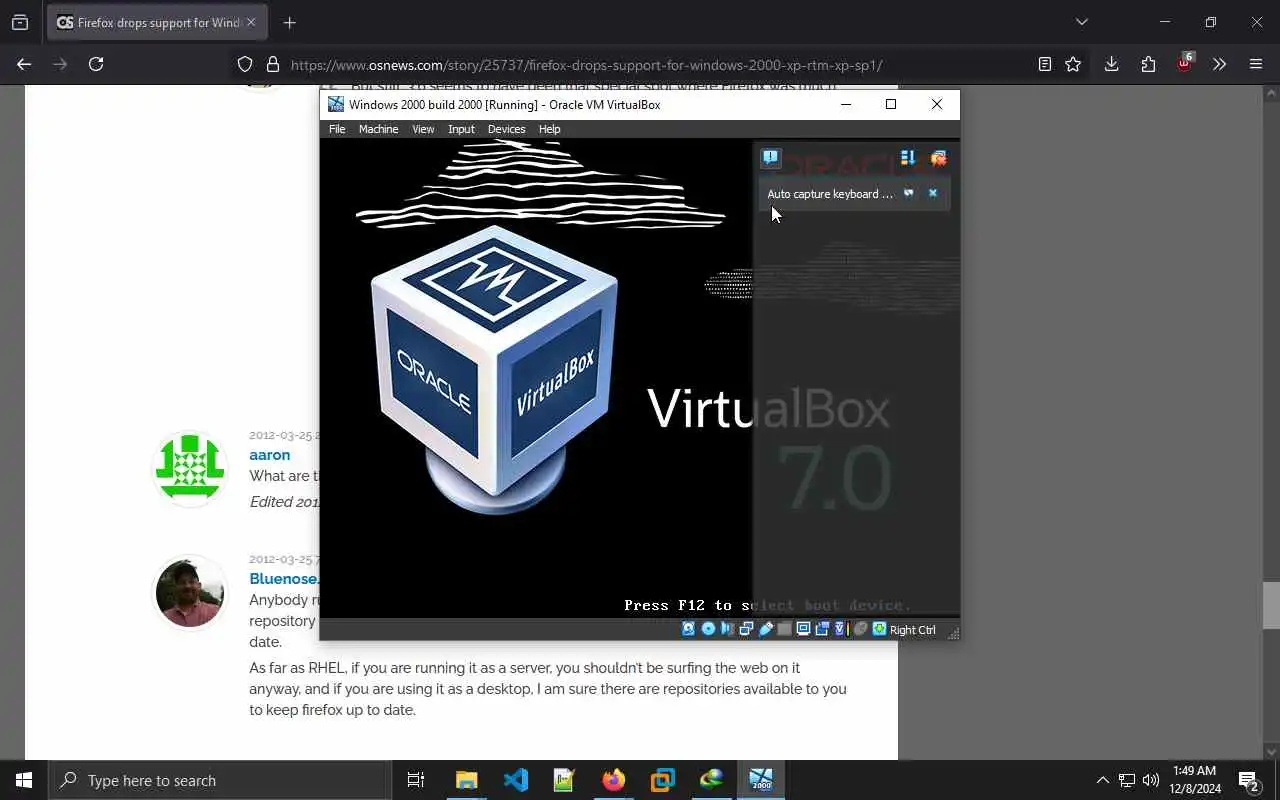
Task: Toggle the VirtualBox notification center icon
Action: tap(770, 158)
